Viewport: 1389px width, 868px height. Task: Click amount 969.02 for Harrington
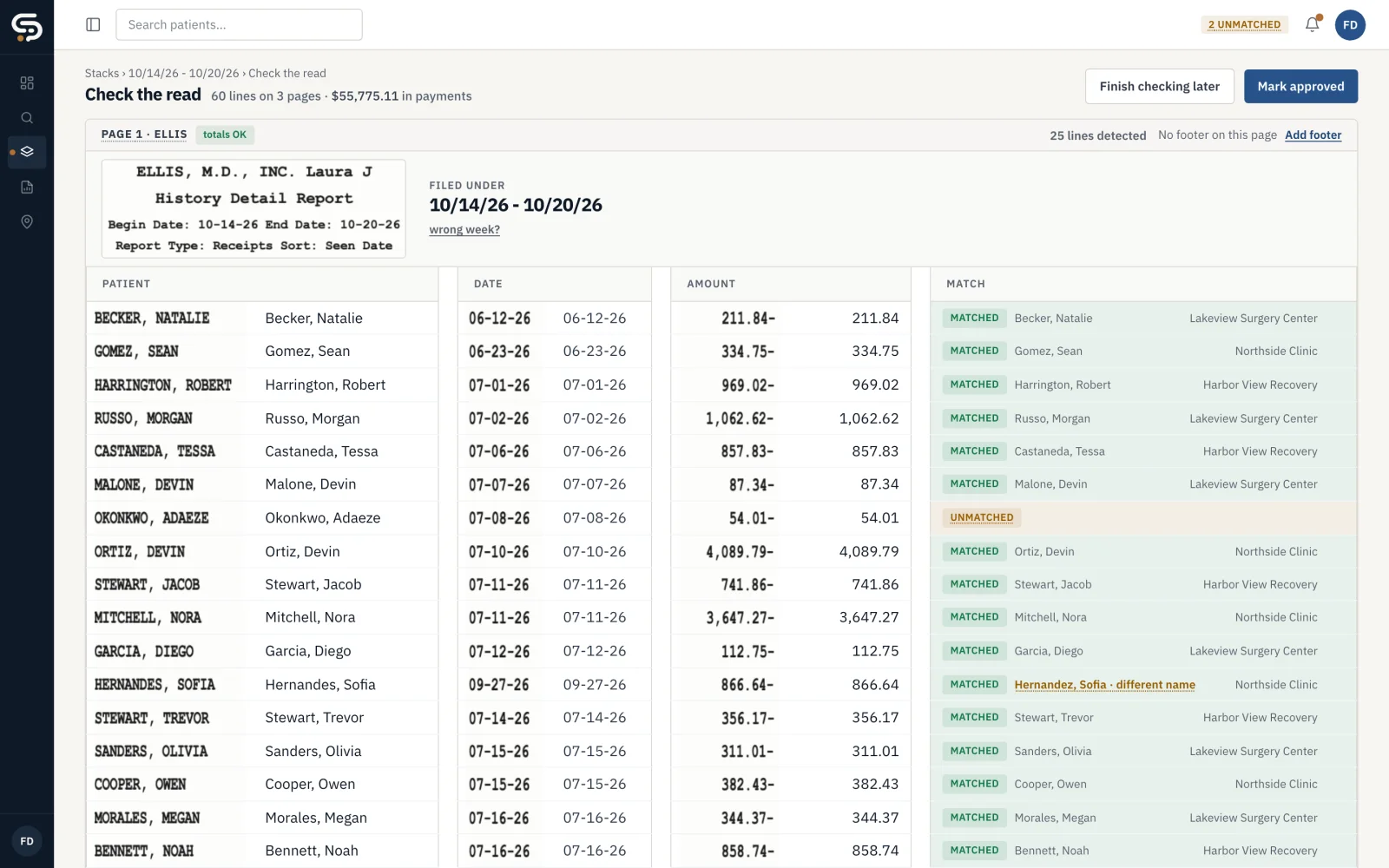tap(875, 385)
